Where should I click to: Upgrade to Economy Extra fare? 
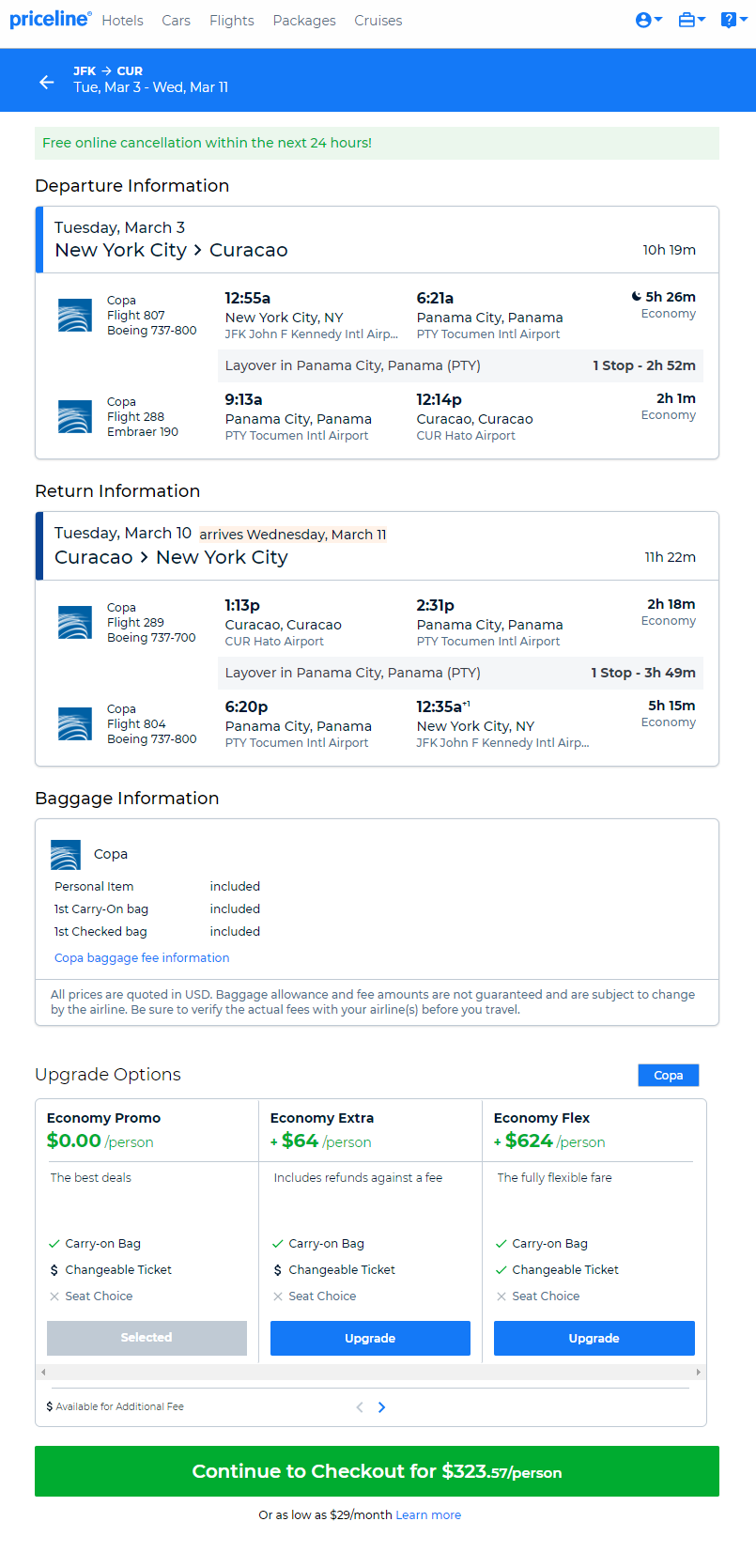(370, 1339)
